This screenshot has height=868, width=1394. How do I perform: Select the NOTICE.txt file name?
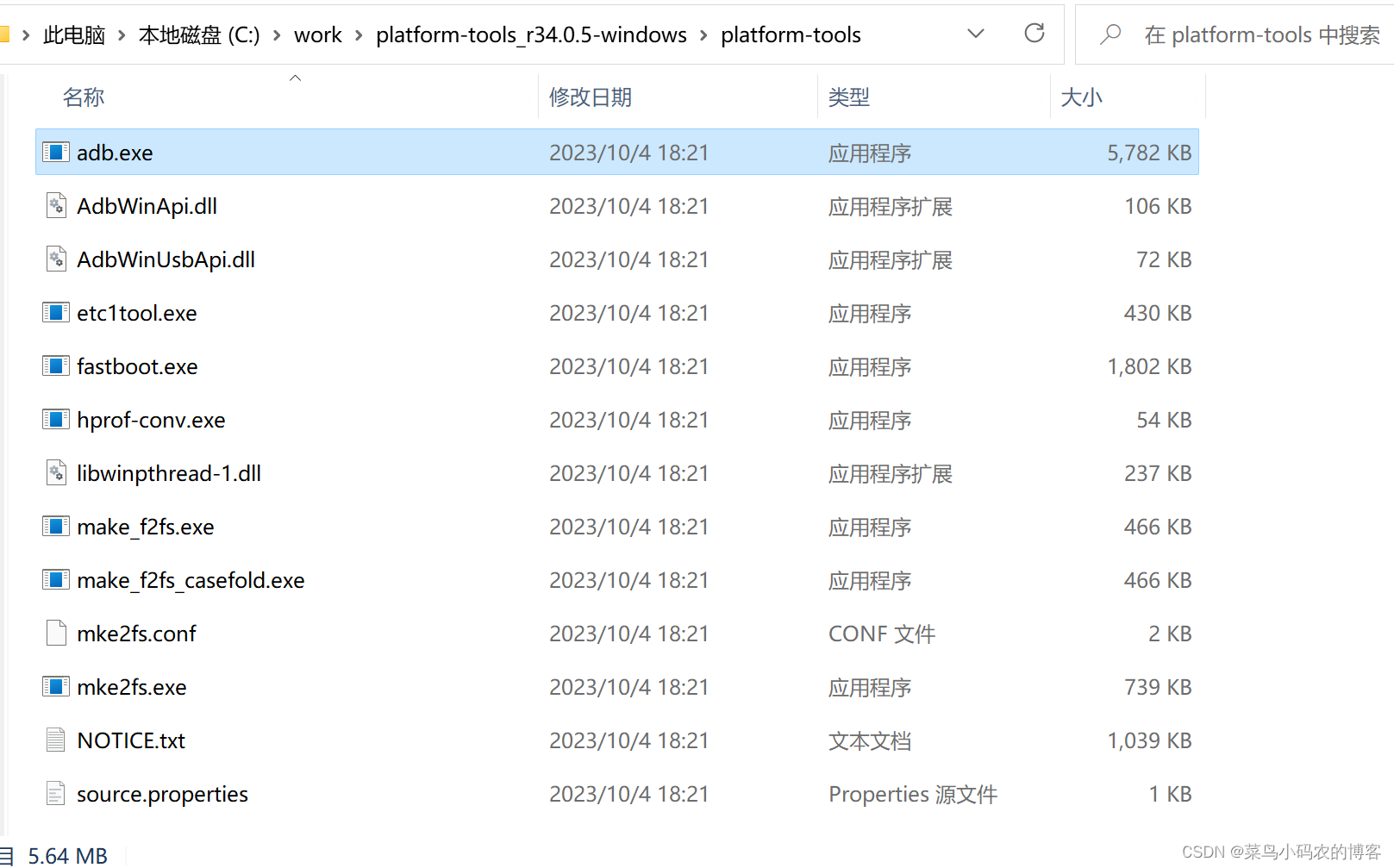131,740
